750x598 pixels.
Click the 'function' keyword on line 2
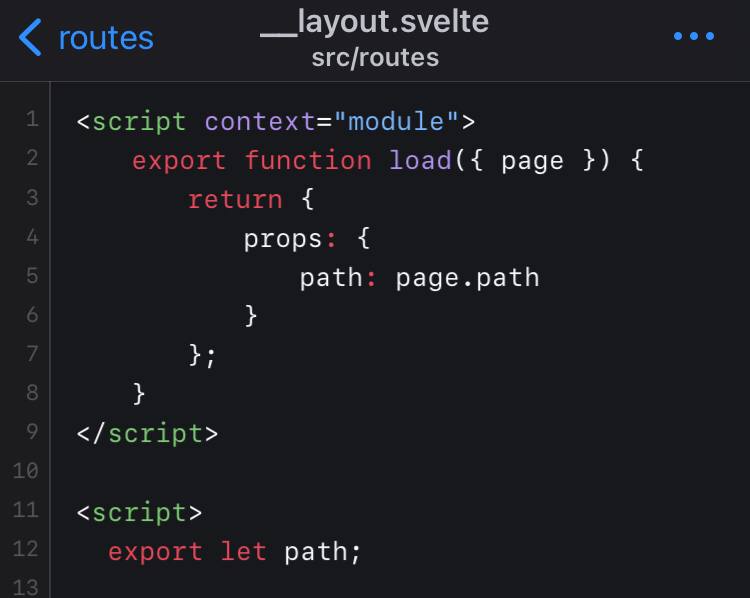[x=308, y=160]
